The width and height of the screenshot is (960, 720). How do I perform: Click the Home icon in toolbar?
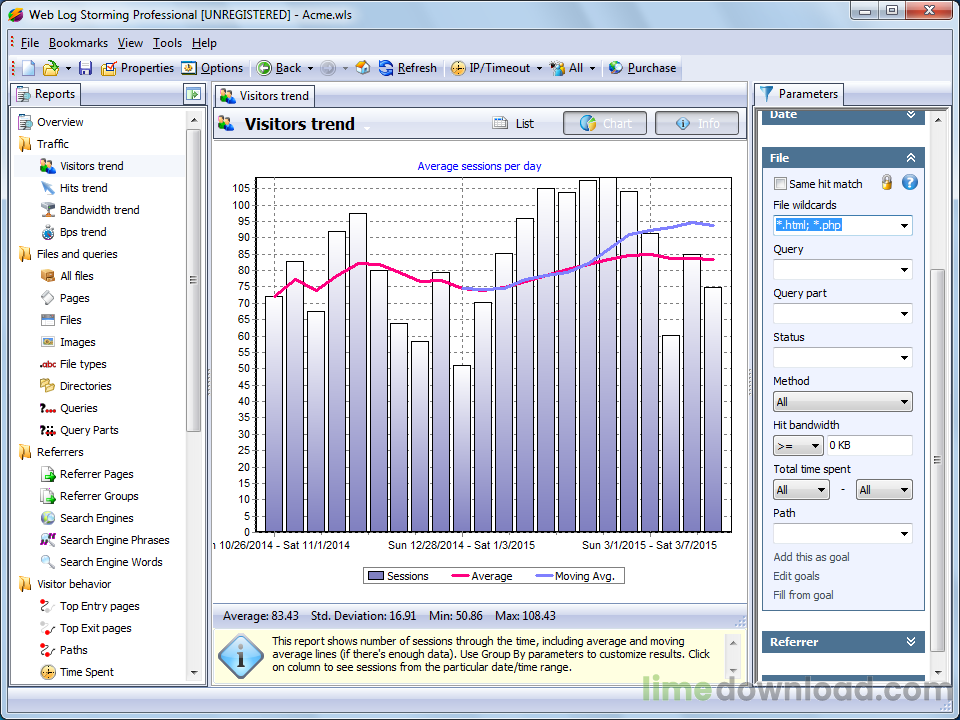pos(363,68)
